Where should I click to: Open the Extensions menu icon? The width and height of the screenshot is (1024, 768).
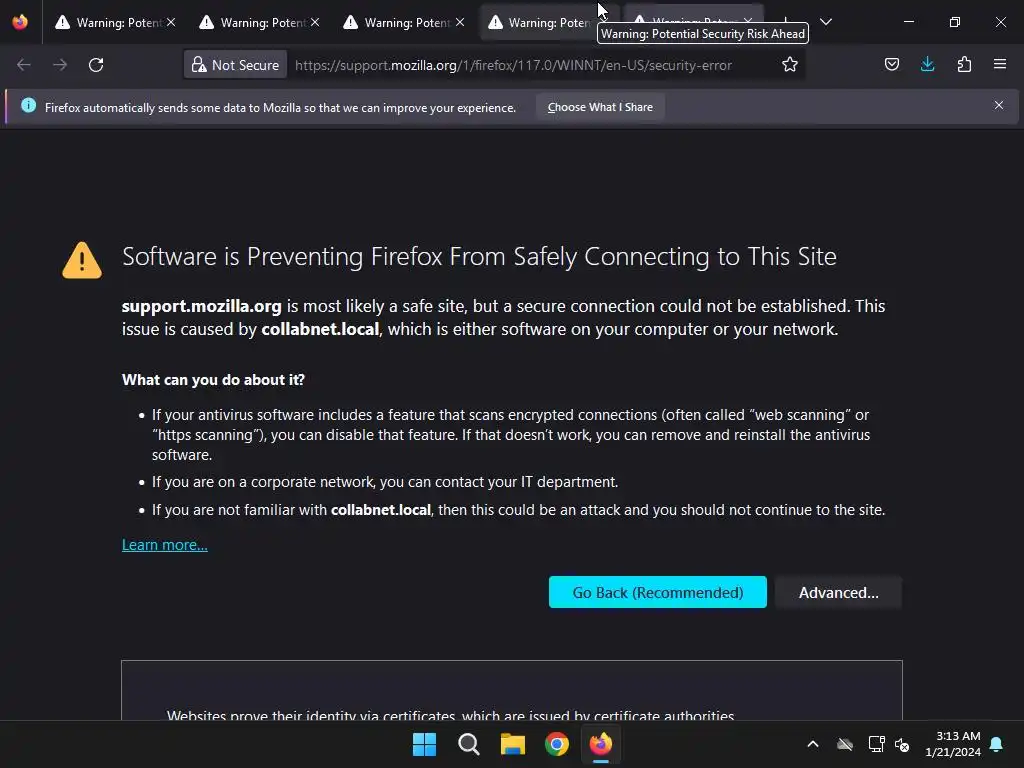click(964, 64)
